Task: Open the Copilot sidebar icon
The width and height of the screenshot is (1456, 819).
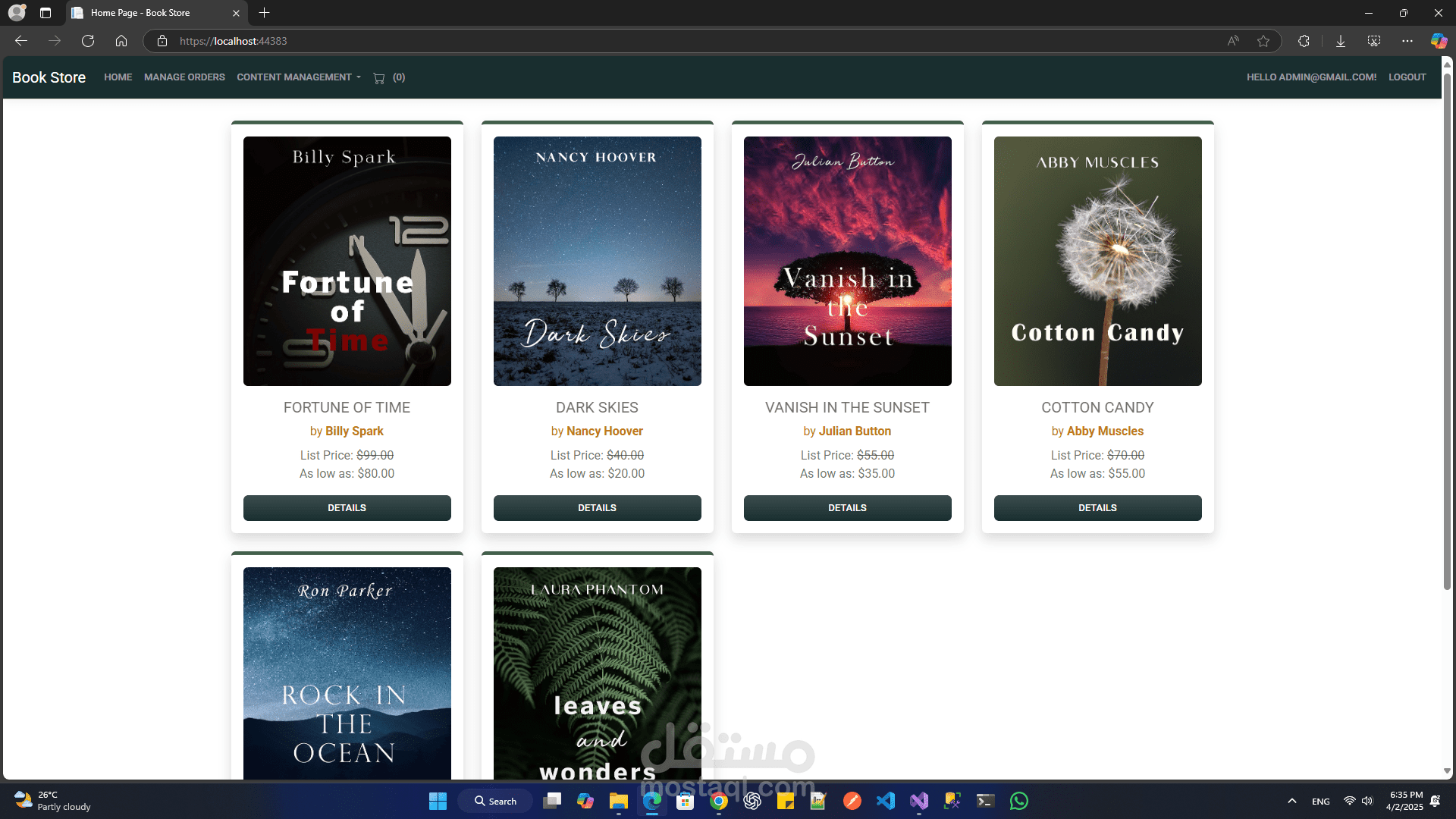Action: 1439,41
